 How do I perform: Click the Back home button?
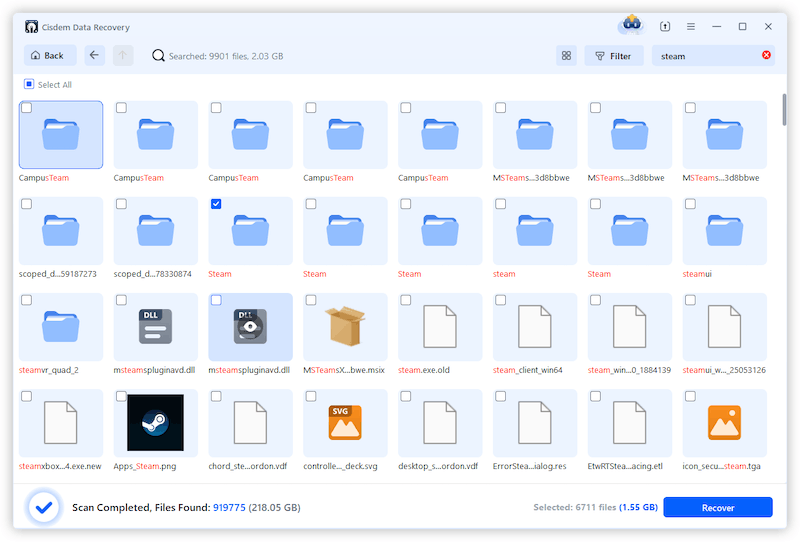pos(50,55)
